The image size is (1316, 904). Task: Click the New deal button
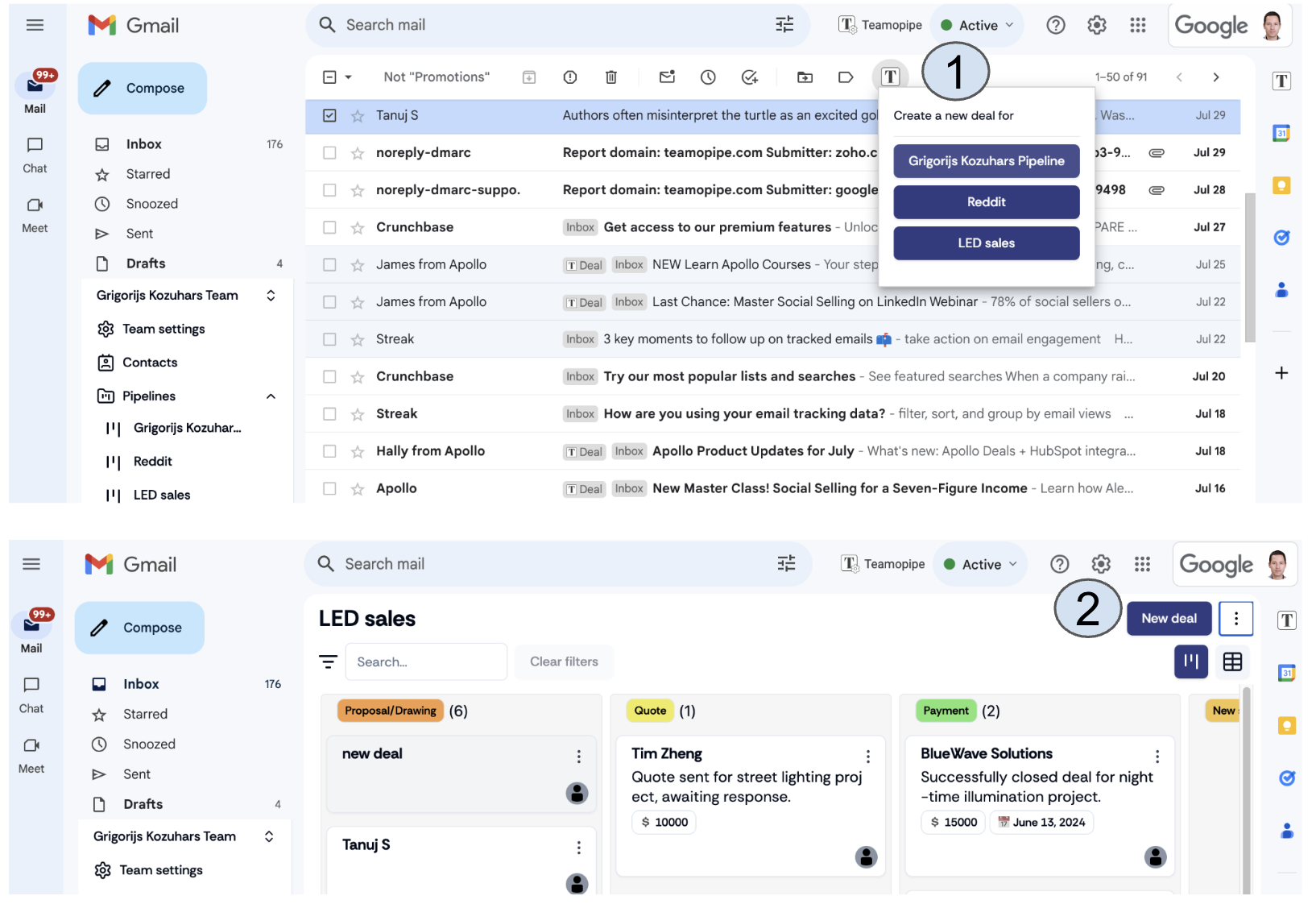point(1169,619)
